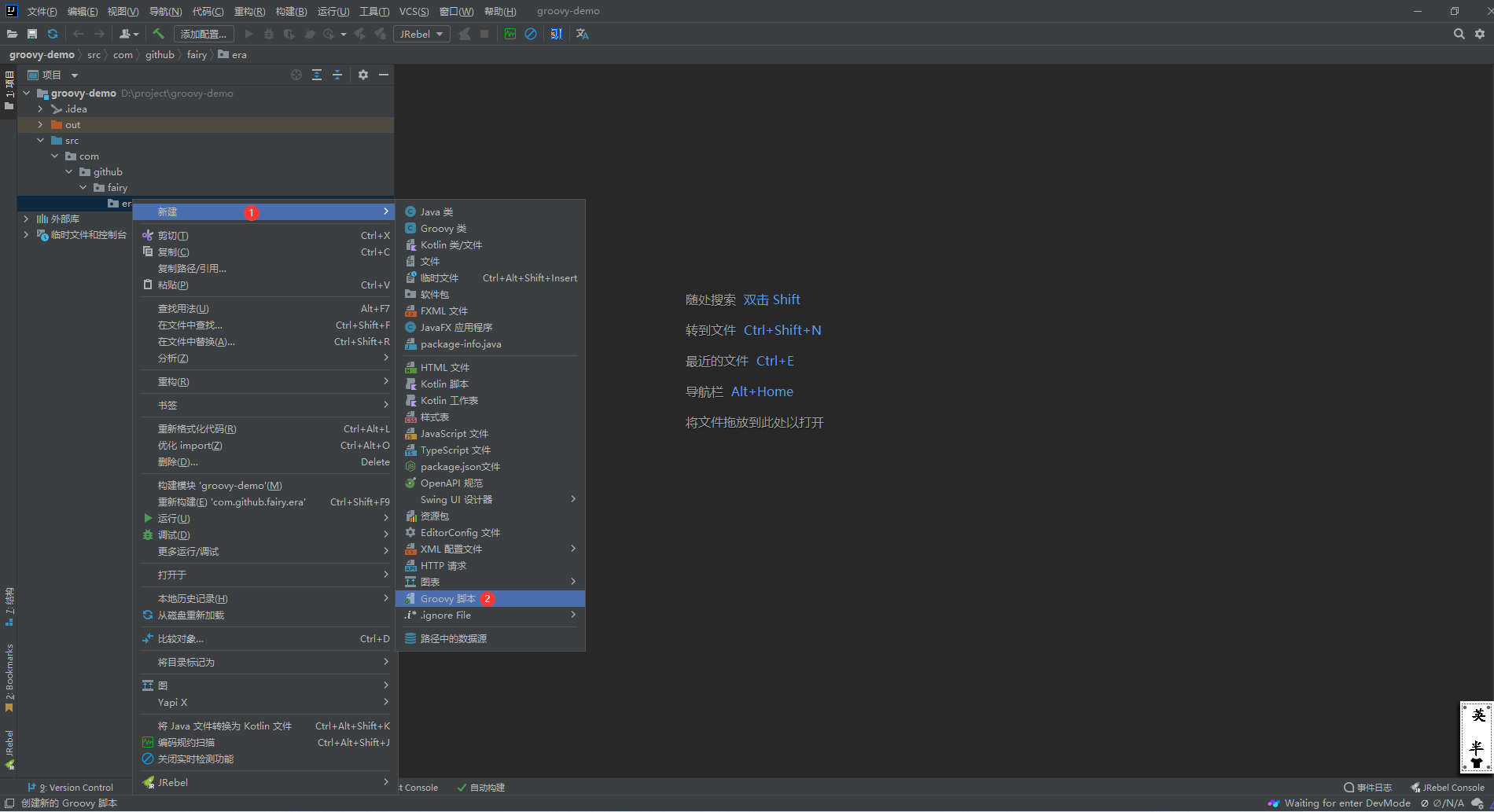This screenshot has width=1494, height=812.
Task: Open JRebel side tool window tab
Action: point(9,751)
